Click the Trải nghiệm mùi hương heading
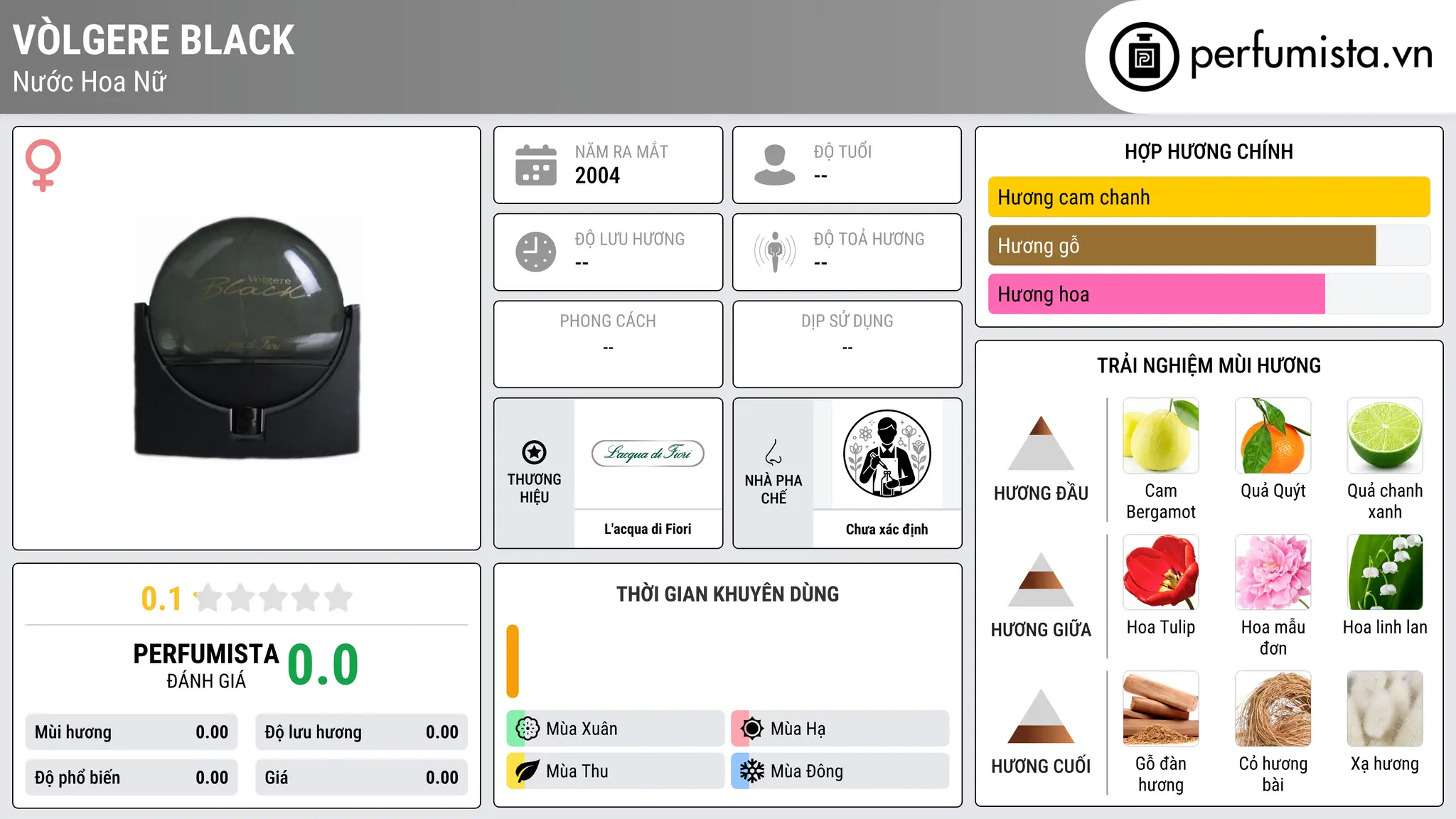Image resolution: width=1456 pixels, height=819 pixels. pyautogui.click(x=1209, y=365)
